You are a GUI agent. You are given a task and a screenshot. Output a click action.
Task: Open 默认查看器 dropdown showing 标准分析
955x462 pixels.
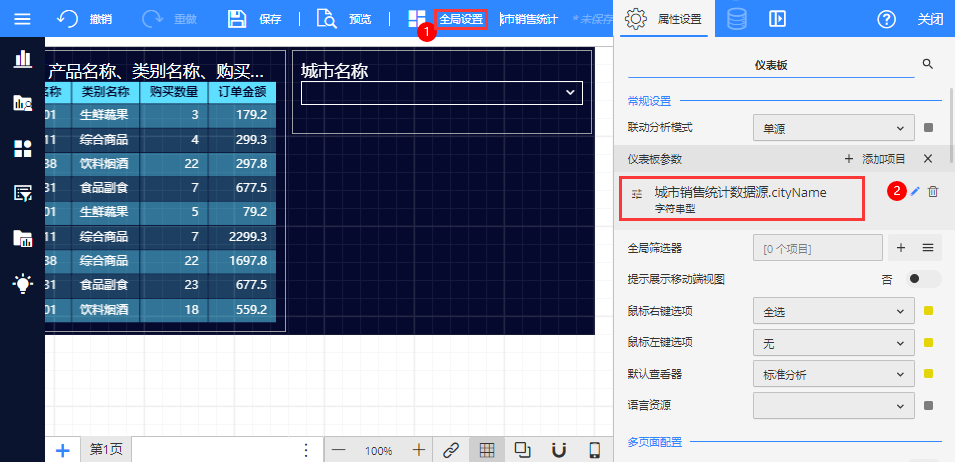pyautogui.click(x=833, y=375)
